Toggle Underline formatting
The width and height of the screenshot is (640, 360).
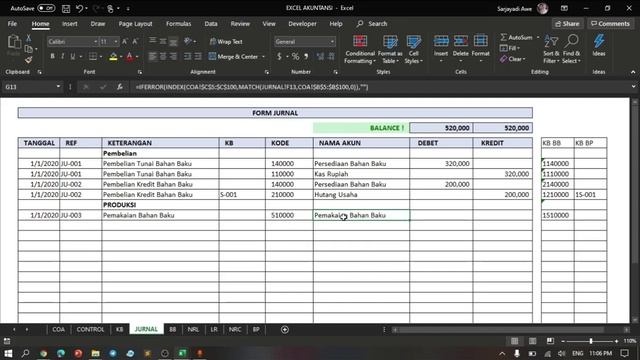click(x=73, y=56)
